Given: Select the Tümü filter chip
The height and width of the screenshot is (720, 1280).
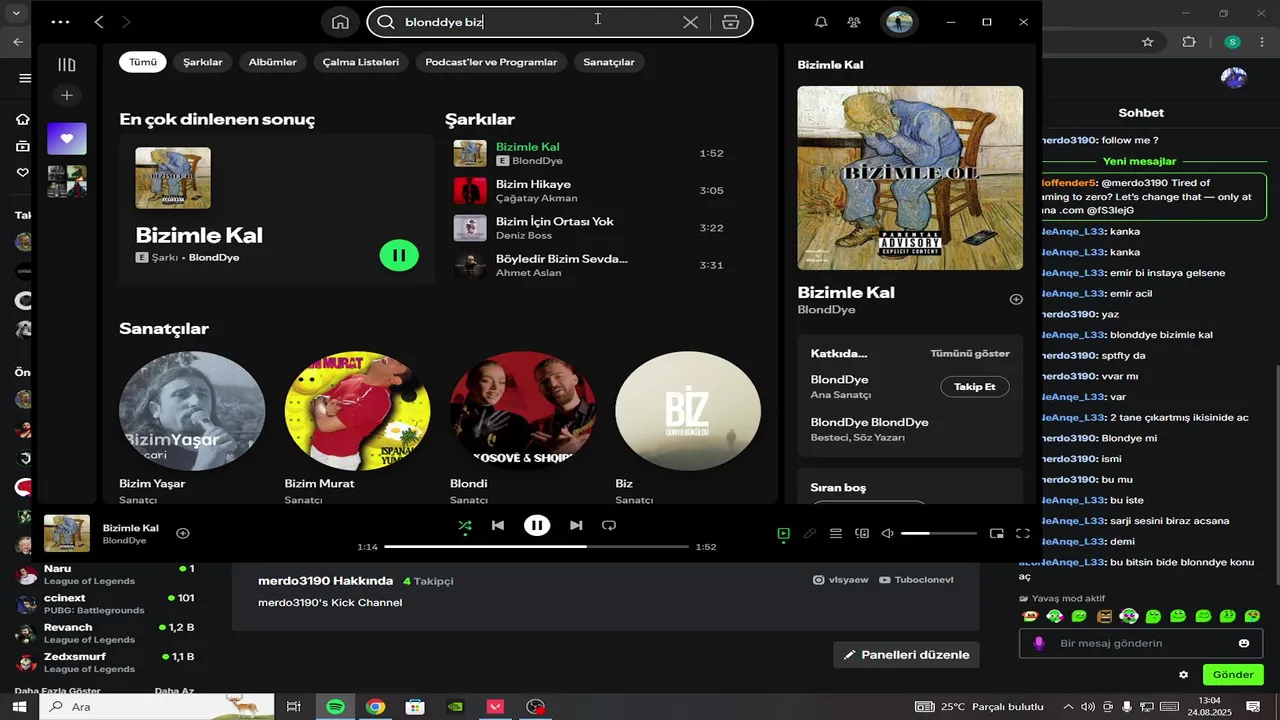Looking at the screenshot, I should pos(143,62).
